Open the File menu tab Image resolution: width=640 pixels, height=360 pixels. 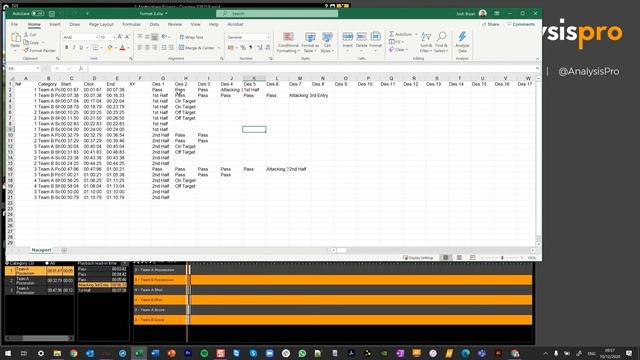coord(15,24)
